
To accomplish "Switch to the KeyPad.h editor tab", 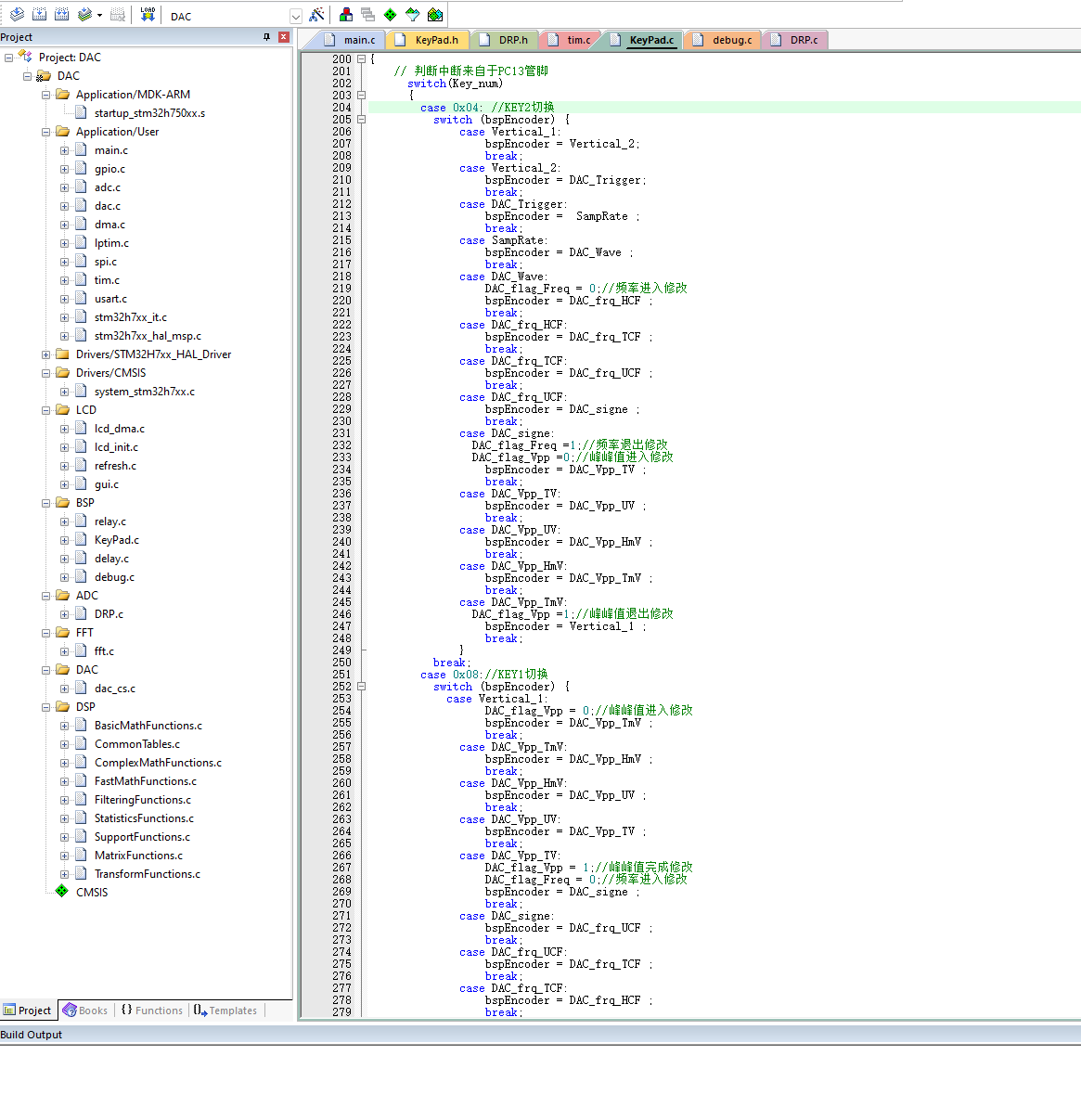I will pyautogui.click(x=428, y=40).
